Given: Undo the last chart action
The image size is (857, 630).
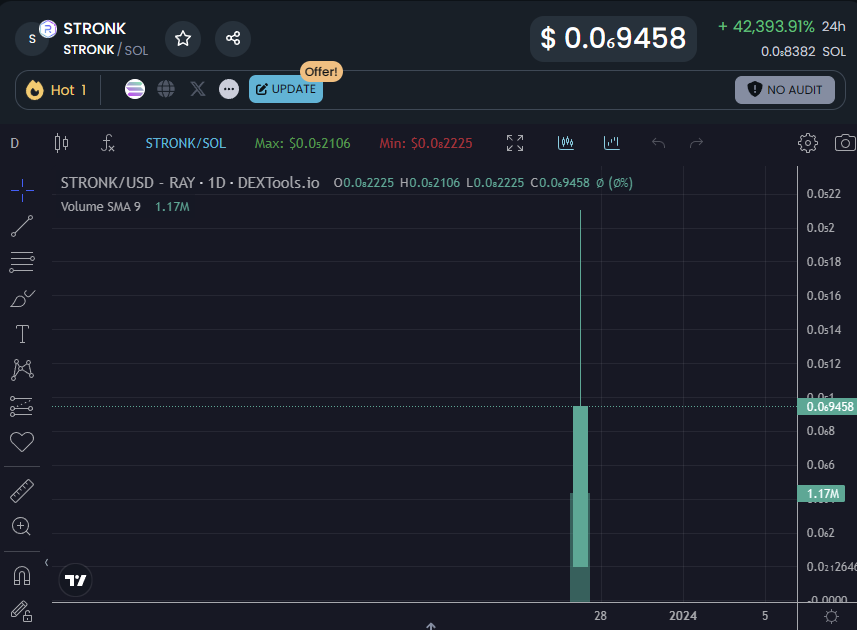Looking at the screenshot, I should pyautogui.click(x=659, y=143).
